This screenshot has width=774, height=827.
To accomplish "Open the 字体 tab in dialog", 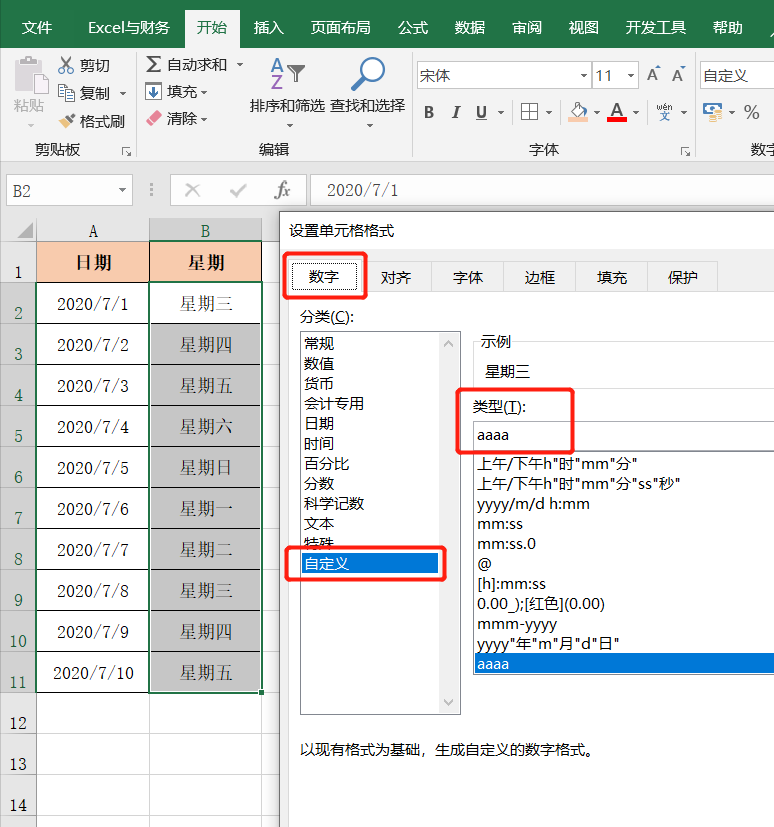I will pos(468,277).
